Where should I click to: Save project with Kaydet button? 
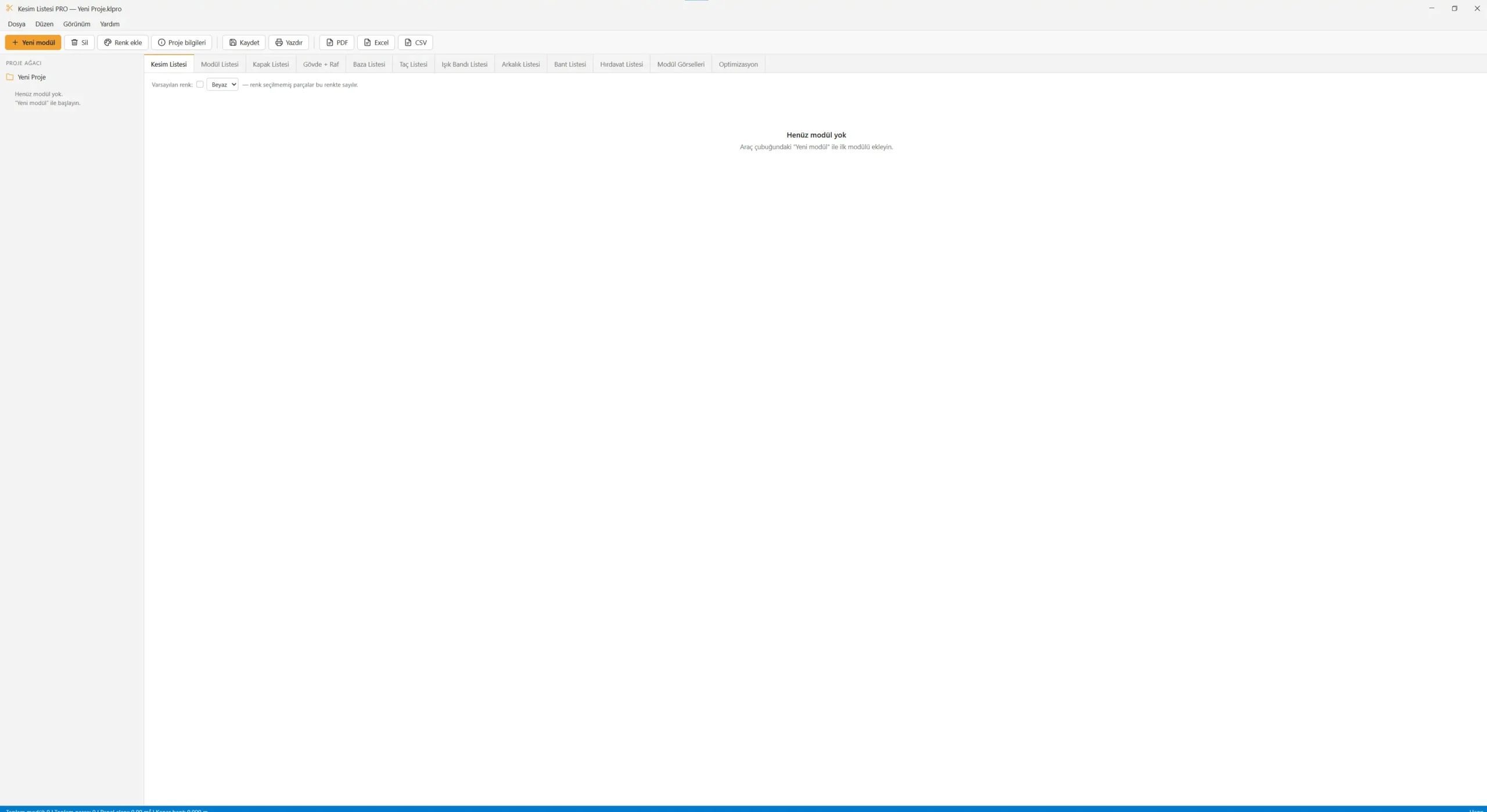tap(244, 42)
